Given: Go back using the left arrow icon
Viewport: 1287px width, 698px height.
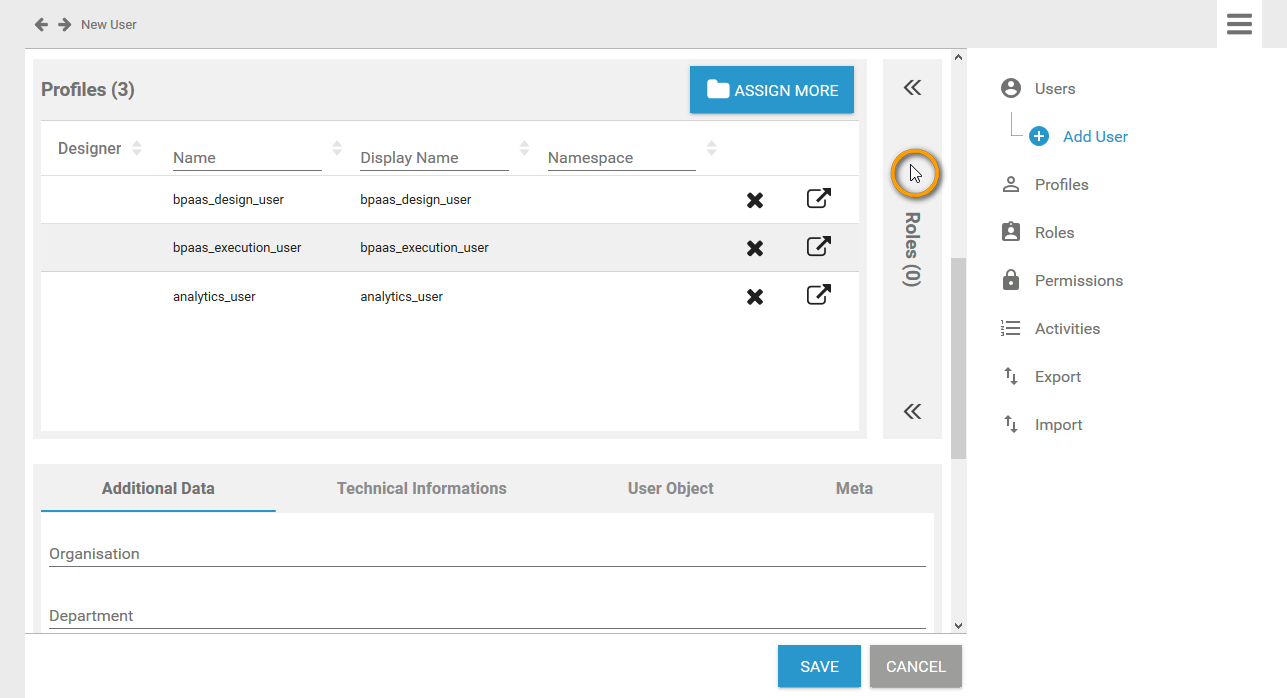Looking at the screenshot, I should 41,24.
